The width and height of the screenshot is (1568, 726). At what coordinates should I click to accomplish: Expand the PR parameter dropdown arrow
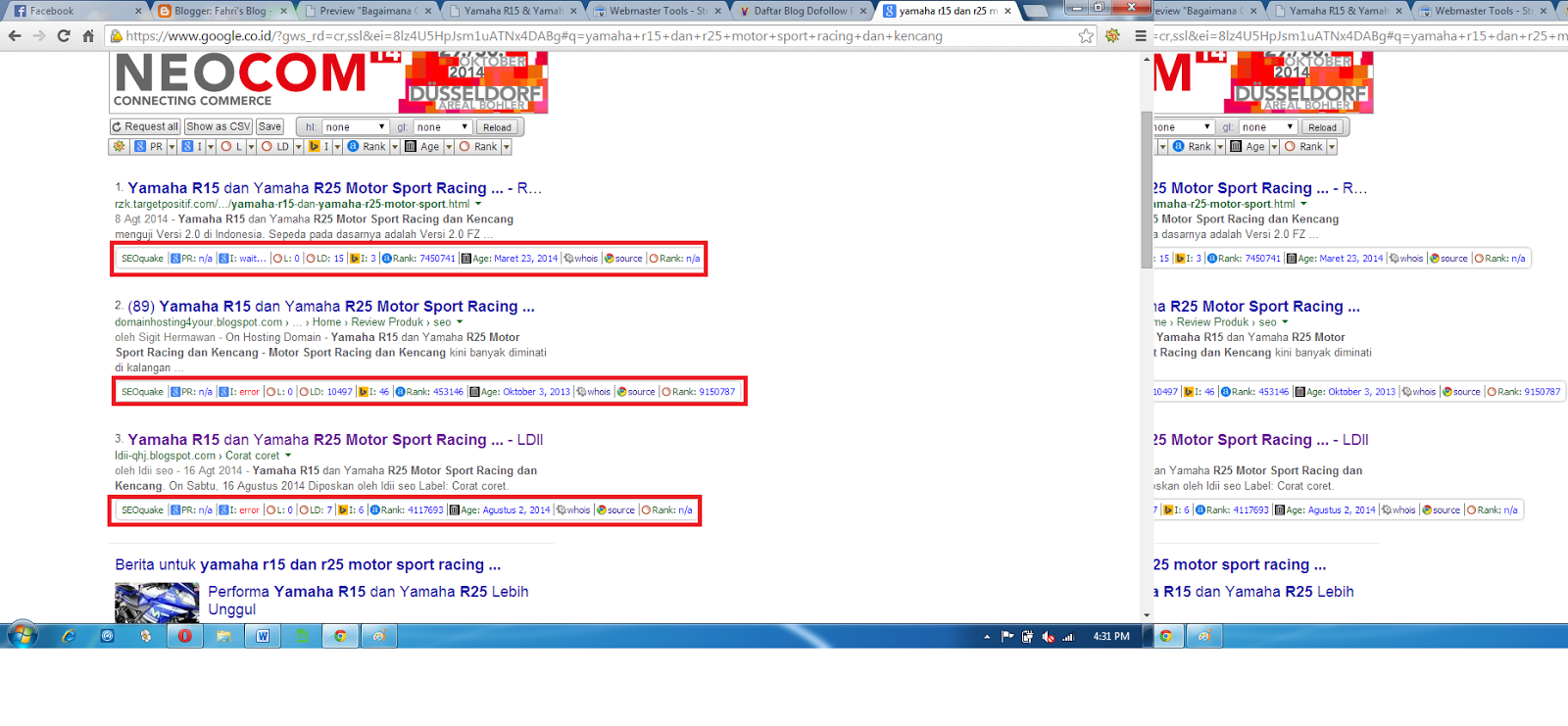click(x=171, y=146)
